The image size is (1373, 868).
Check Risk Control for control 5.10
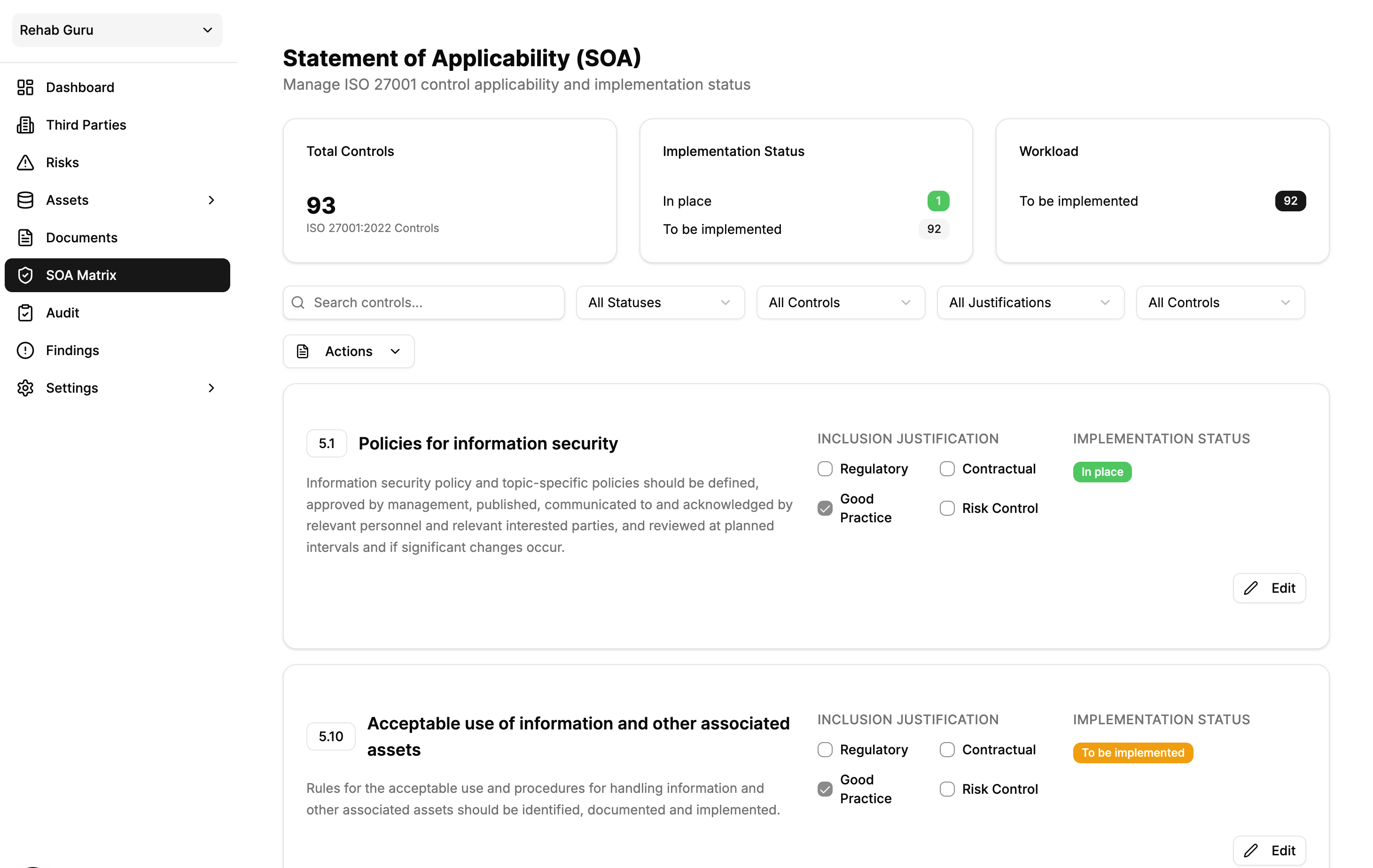pos(946,790)
